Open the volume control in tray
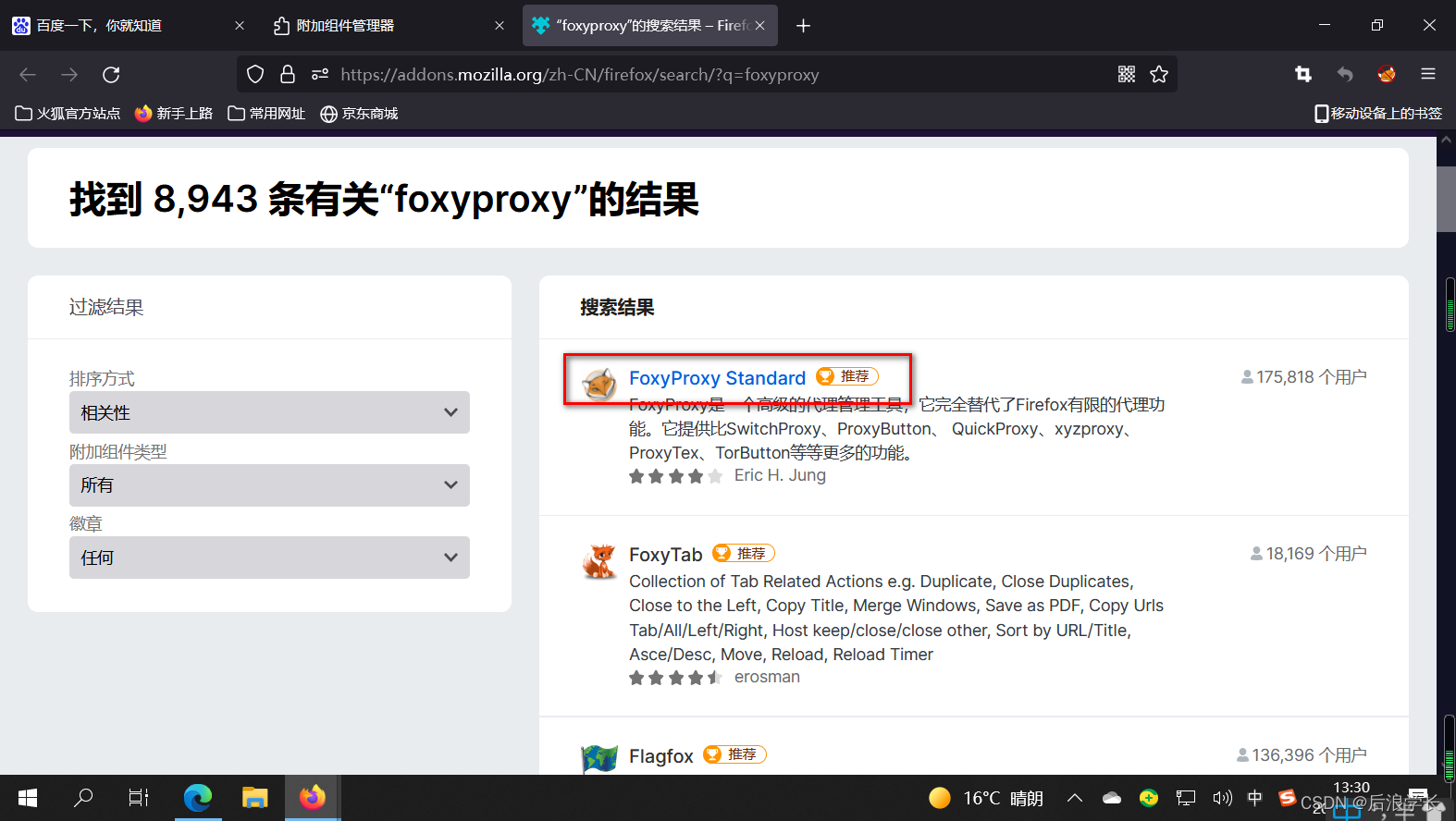The image size is (1456, 821). tap(1223, 798)
